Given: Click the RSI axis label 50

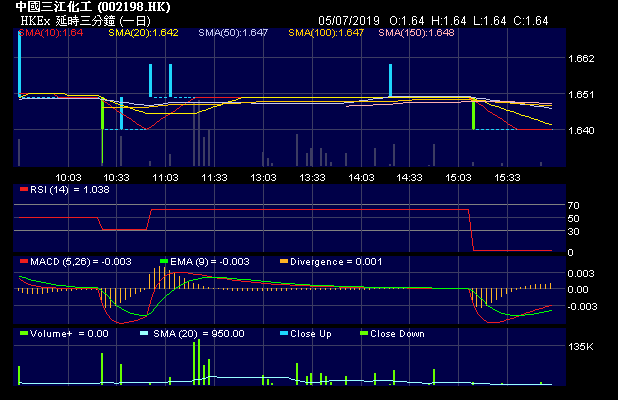Looking at the screenshot, I should [573, 219].
